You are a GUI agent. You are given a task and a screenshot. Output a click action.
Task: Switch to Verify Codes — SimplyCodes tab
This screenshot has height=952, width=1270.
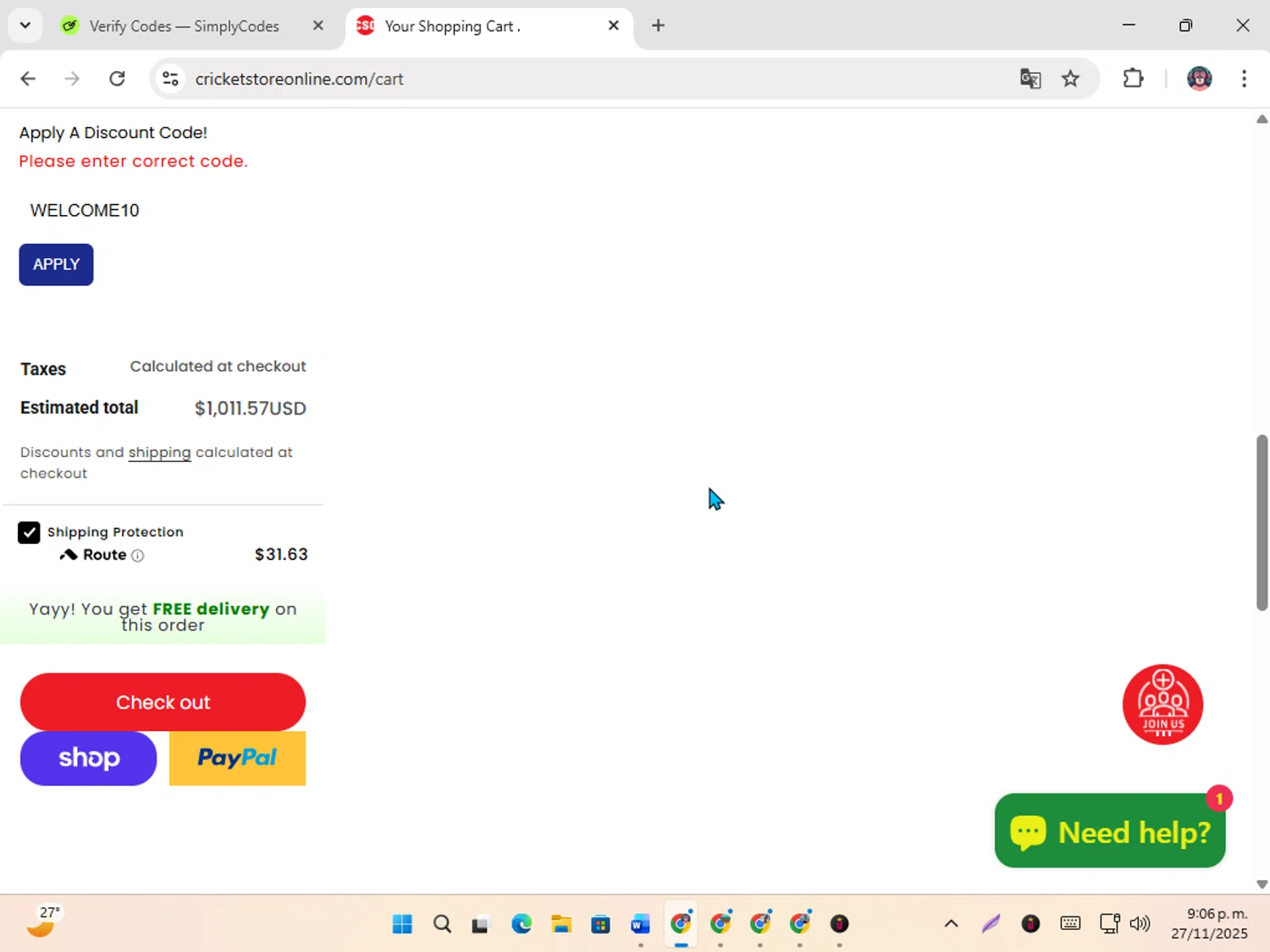coord(184,26)
